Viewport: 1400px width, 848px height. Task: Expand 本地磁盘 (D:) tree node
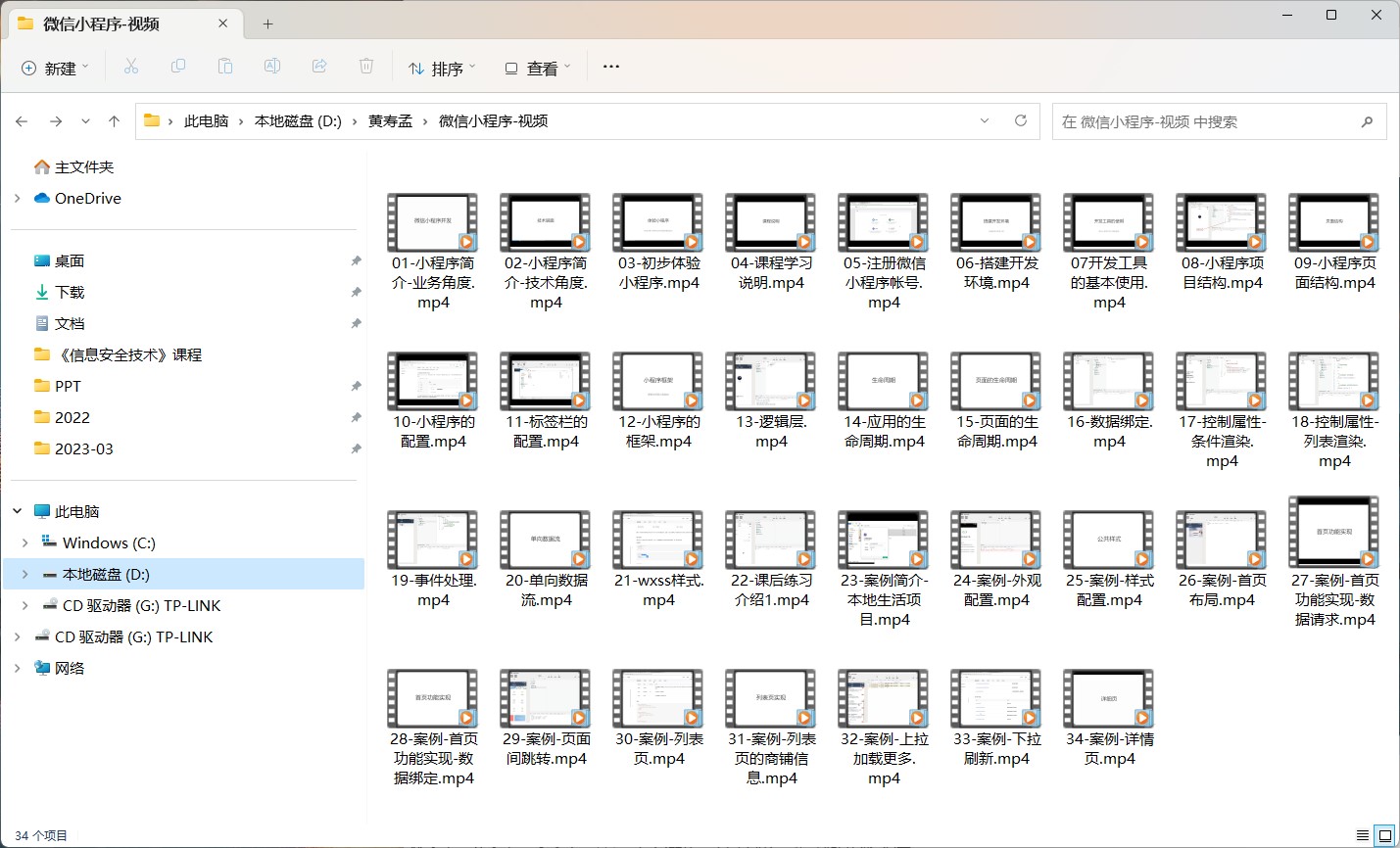24,574
